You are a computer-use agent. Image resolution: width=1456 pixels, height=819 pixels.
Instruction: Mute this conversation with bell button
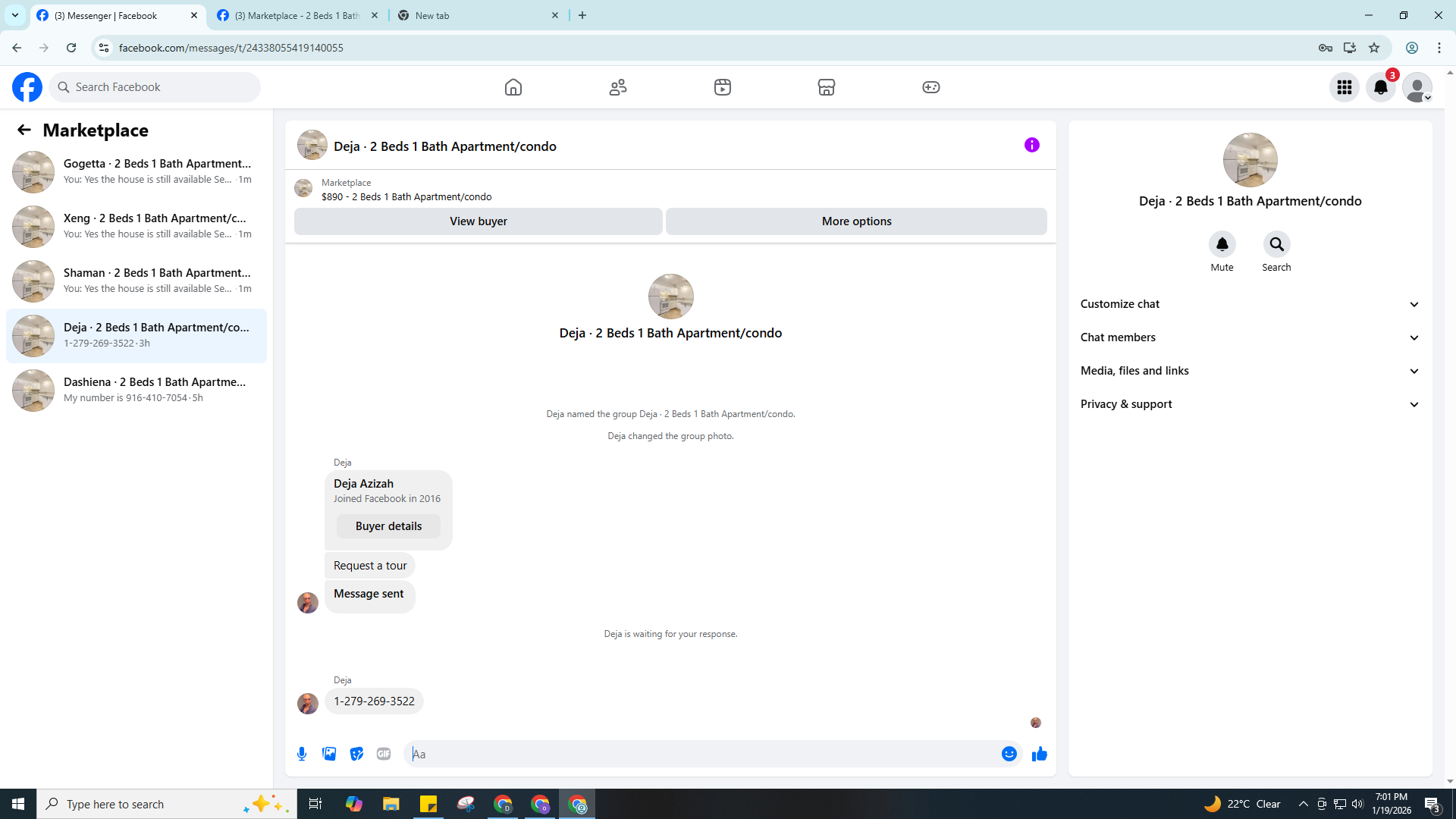[x=1222, y=244]
